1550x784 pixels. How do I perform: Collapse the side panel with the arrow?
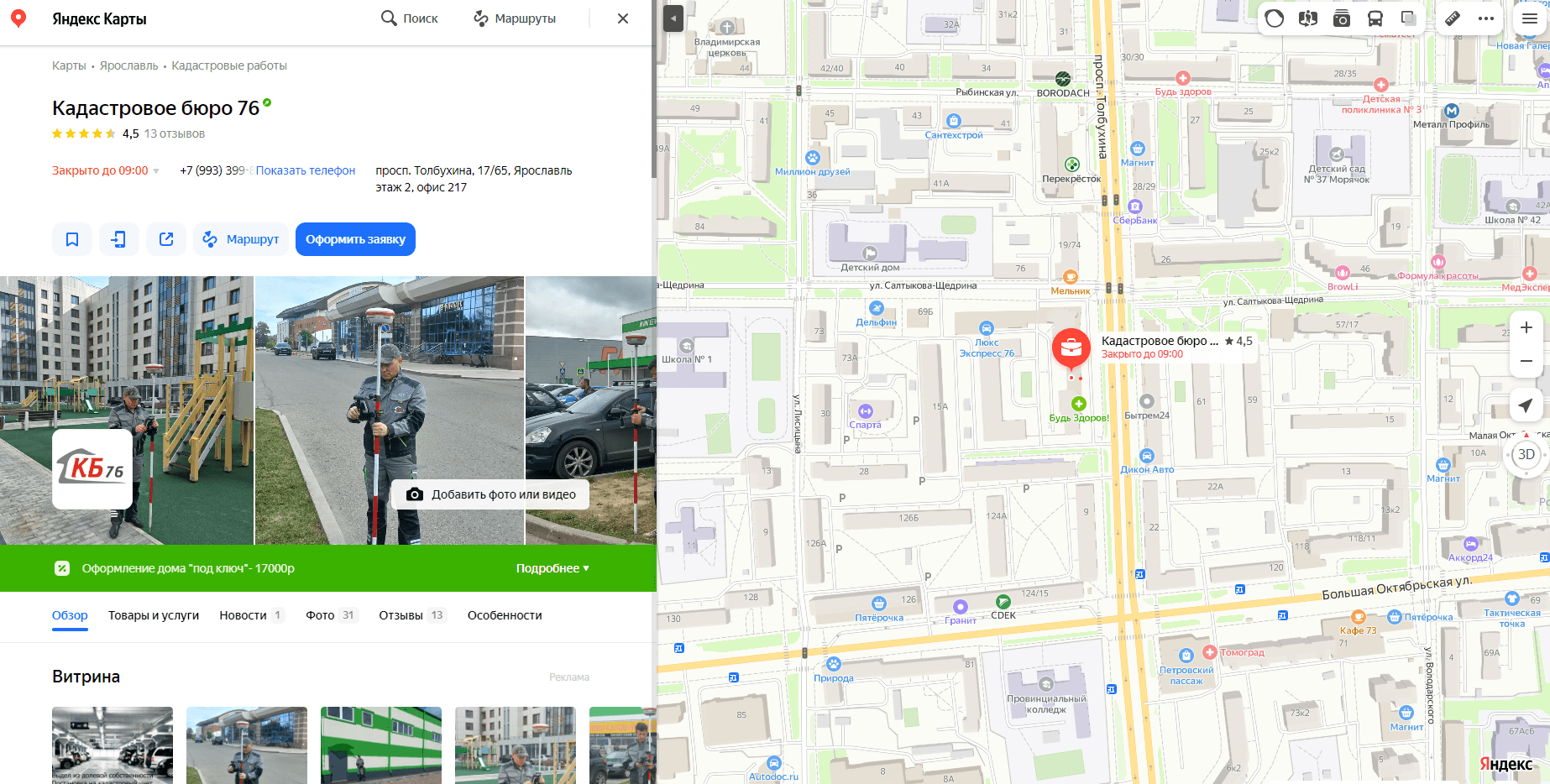(x=673, y=18)
